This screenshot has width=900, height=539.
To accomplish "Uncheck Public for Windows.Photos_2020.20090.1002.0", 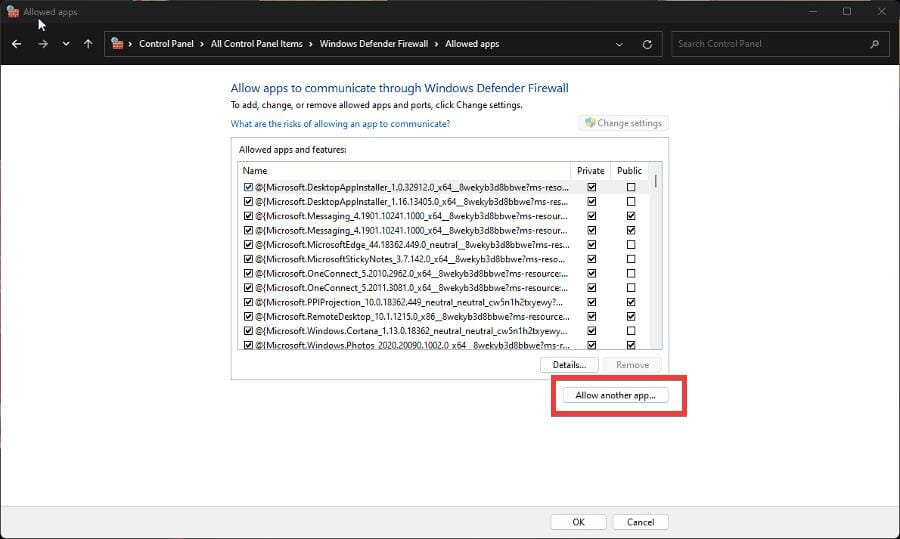I will [x=631, y=345].
